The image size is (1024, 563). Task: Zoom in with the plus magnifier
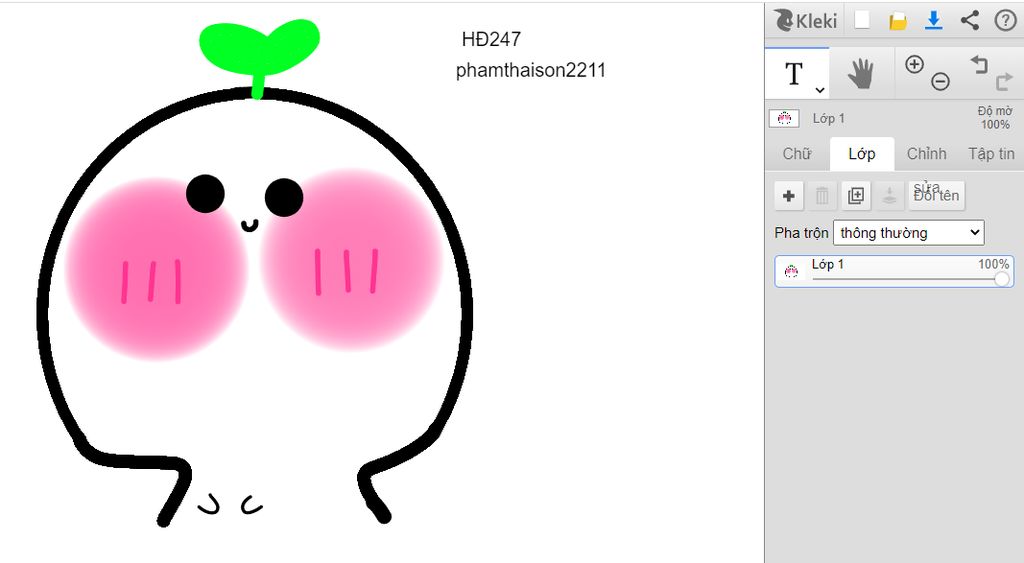(914, 65)
